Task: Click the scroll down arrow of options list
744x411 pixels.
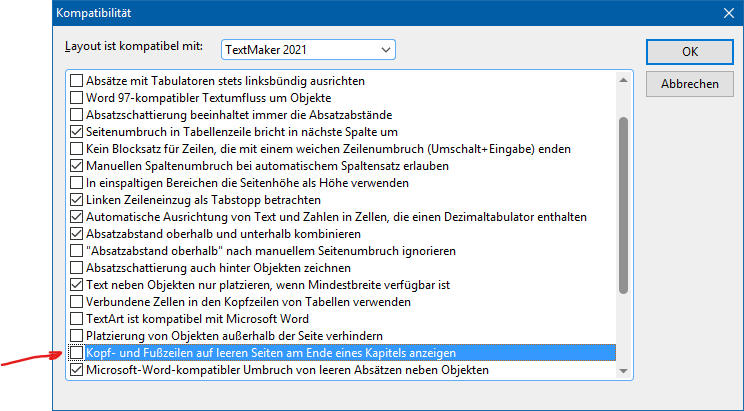Action: tap(624, 371)
